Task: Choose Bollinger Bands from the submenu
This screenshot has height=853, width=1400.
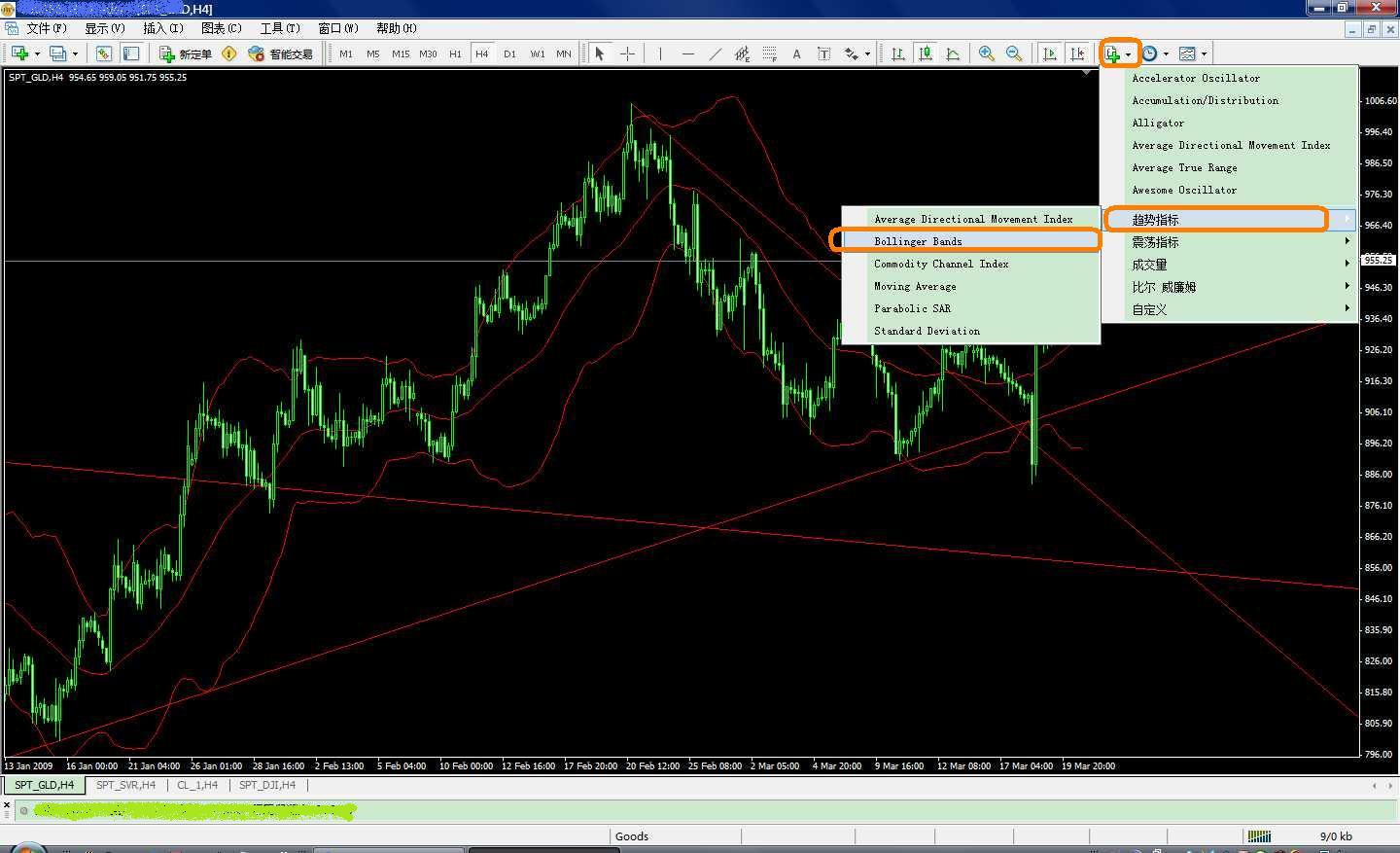Action: (x=970, y=241)
